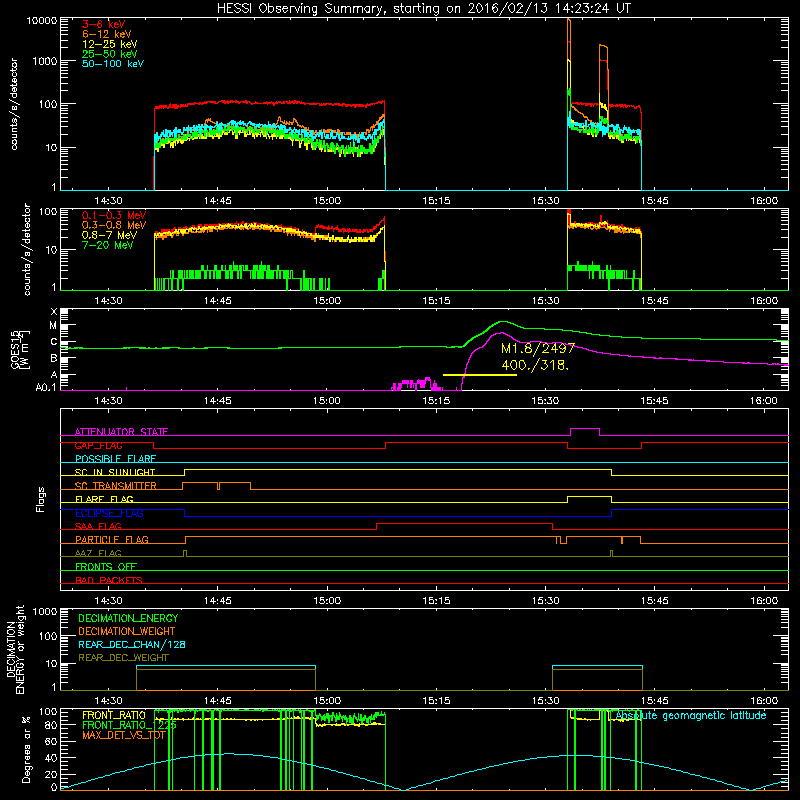Select the GAP_FLAG label
Viewport: 800px width, 800px height.
tap(98, 445)
